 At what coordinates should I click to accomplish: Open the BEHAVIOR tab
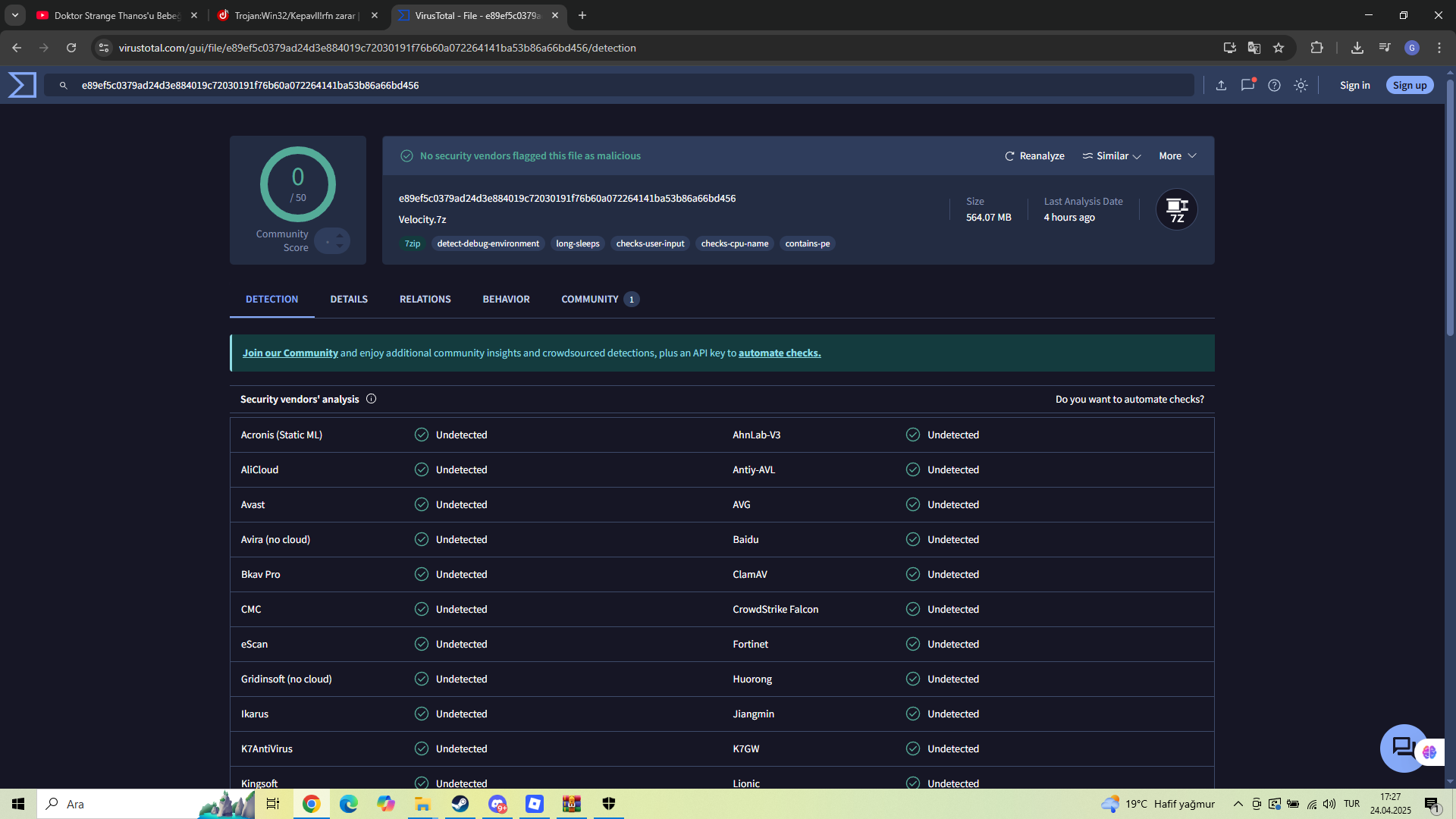coord(506,299)
